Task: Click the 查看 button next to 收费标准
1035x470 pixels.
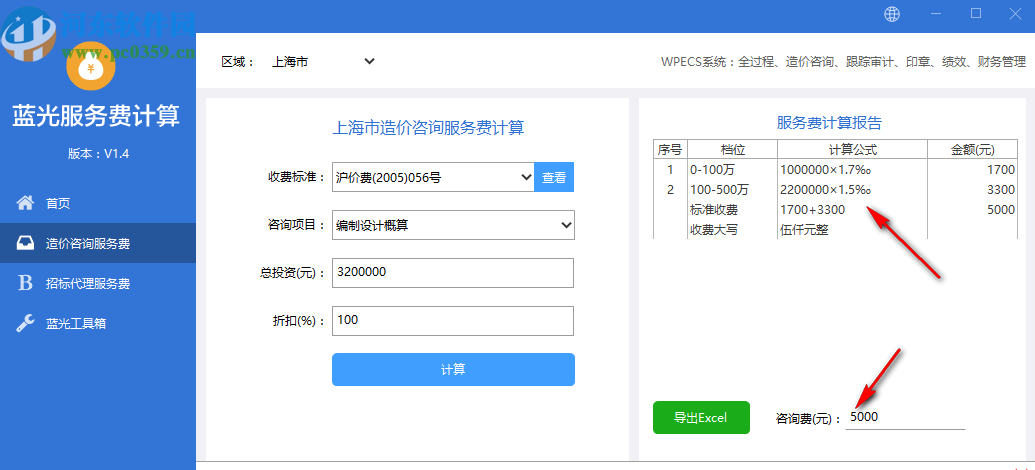Action: (x=554, y=177)
